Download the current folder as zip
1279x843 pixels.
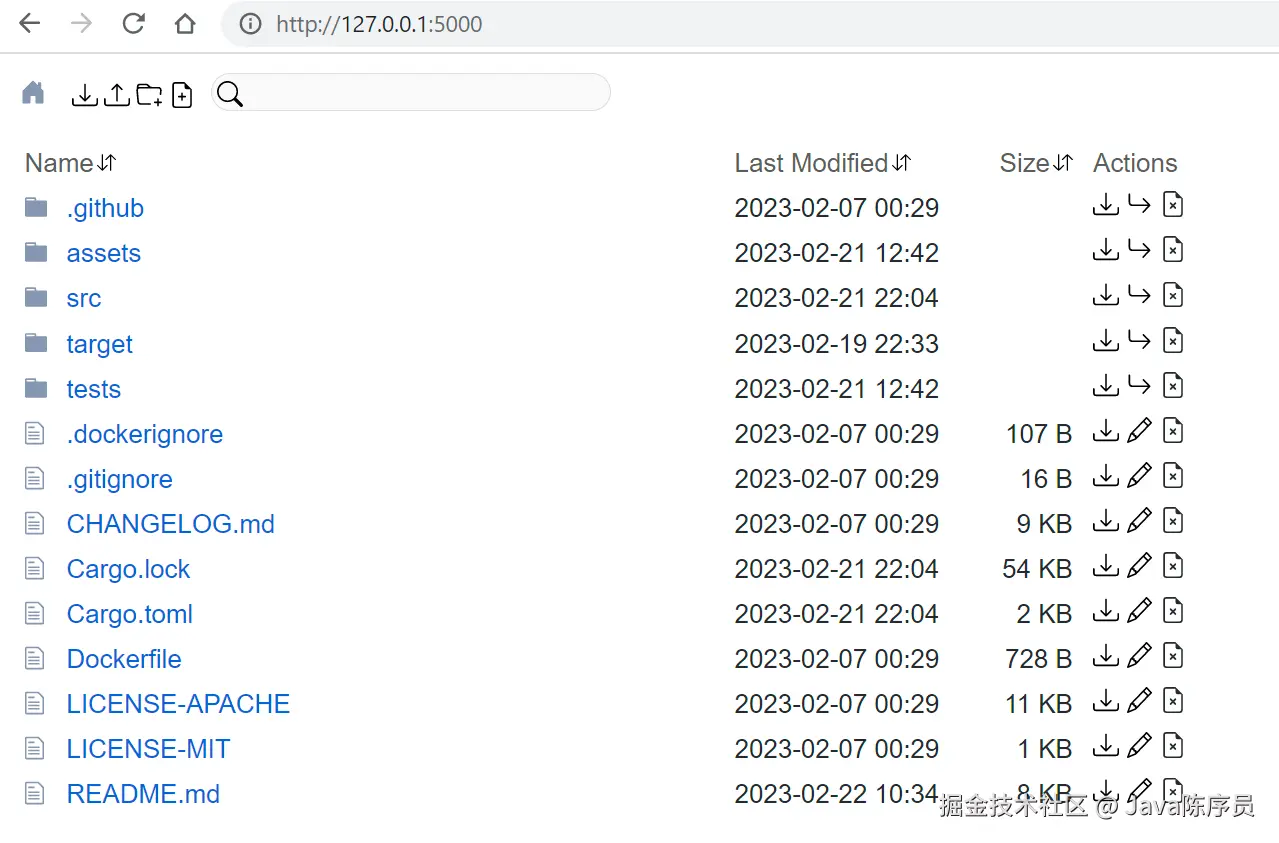pos(85,95)
